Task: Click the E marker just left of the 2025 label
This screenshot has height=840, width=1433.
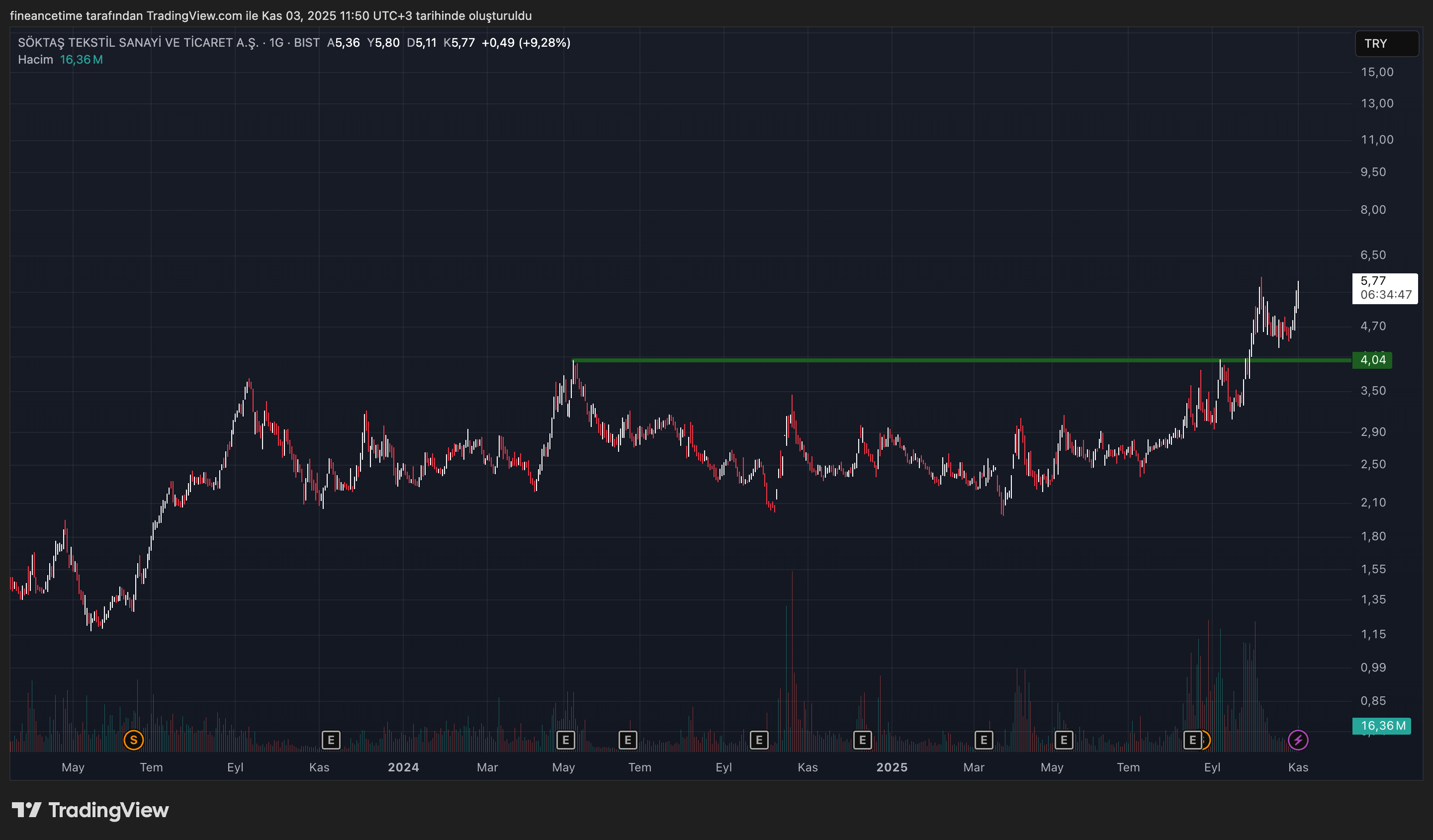Action: tap(863, 740)
